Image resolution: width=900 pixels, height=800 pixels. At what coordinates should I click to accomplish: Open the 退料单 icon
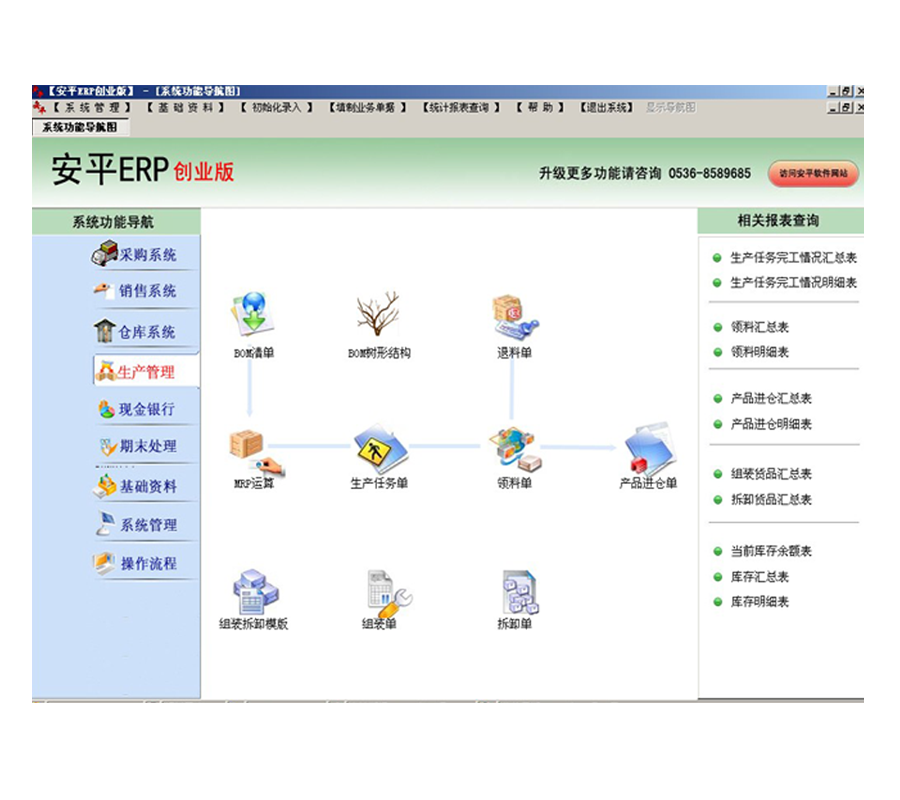(515, 316)
